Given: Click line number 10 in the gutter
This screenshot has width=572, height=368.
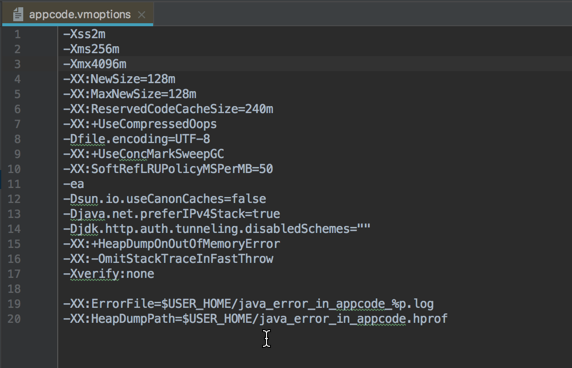Looking at the screenshot, I should [14, 169].
